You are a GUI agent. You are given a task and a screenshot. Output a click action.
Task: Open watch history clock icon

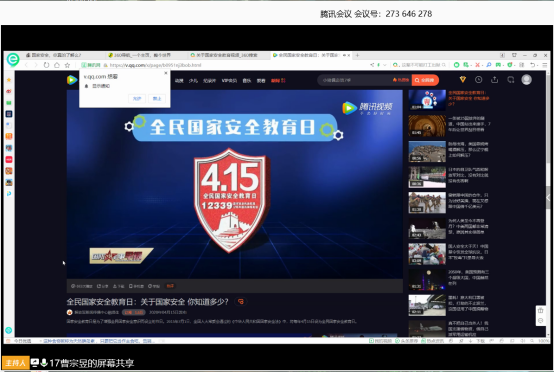pyautogui.click(x=478, y=80)
